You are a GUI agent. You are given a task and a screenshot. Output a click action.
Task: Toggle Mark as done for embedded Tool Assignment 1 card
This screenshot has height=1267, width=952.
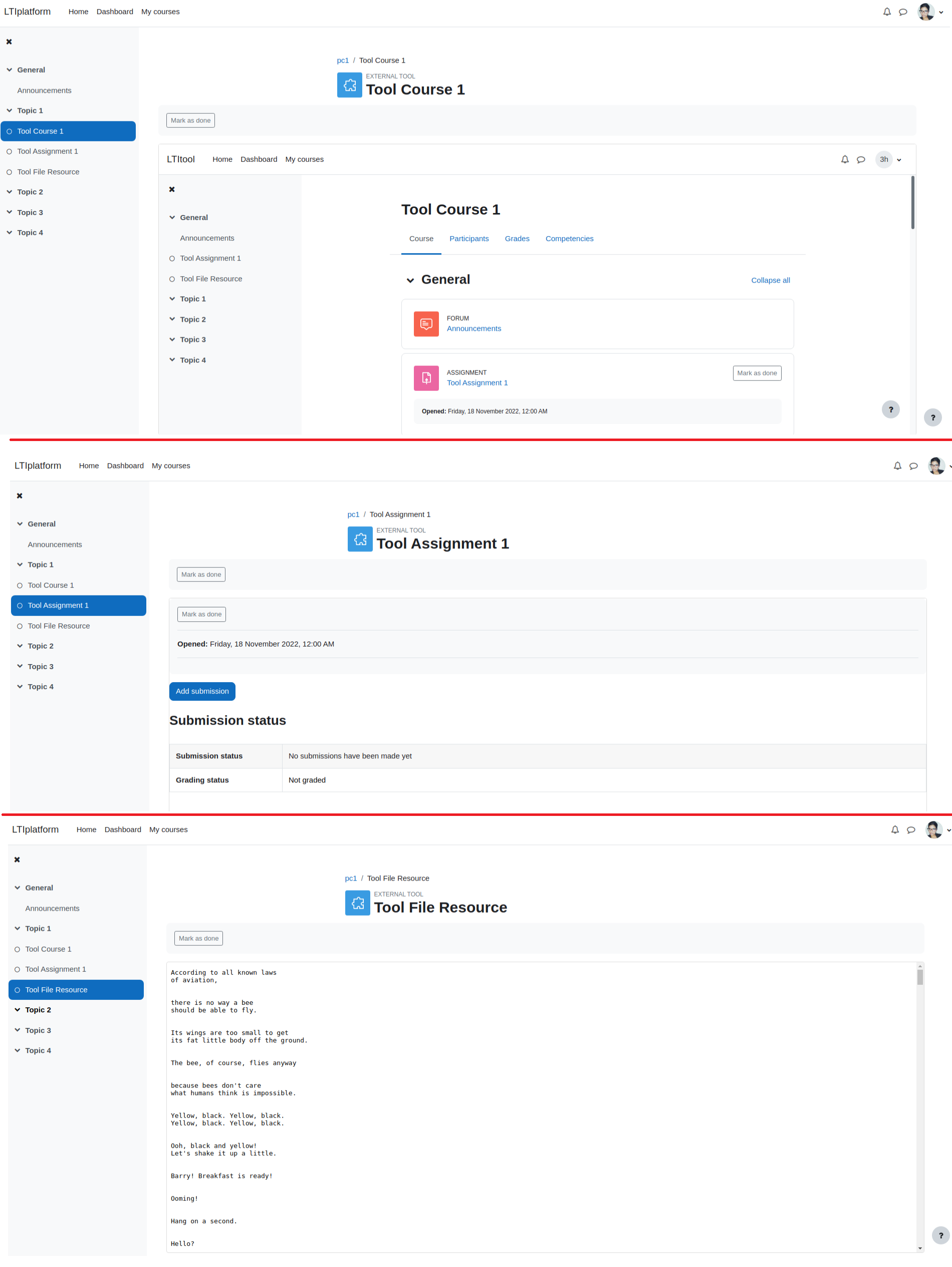tap(757, 373)
